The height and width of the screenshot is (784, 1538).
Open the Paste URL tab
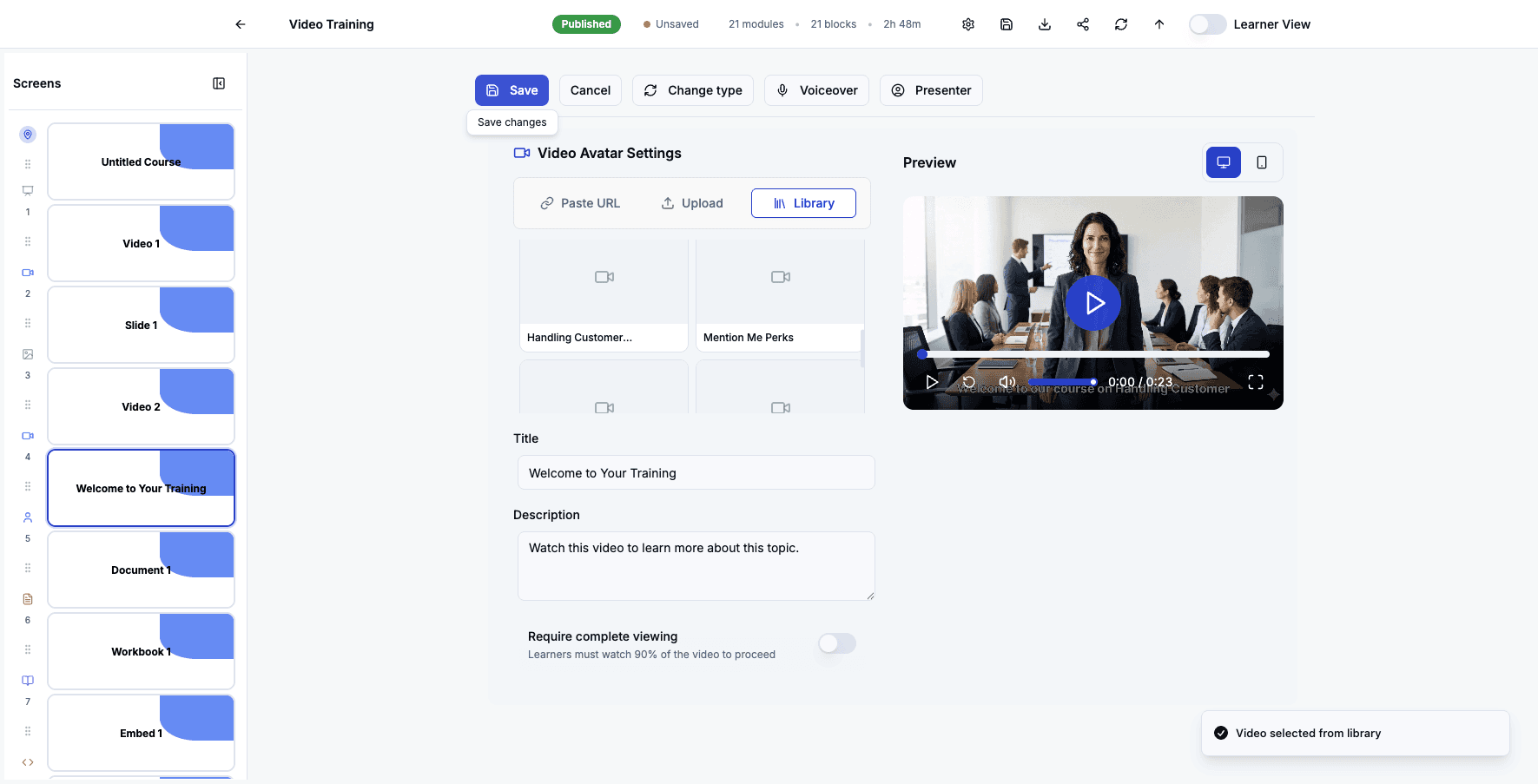[580, 202]
